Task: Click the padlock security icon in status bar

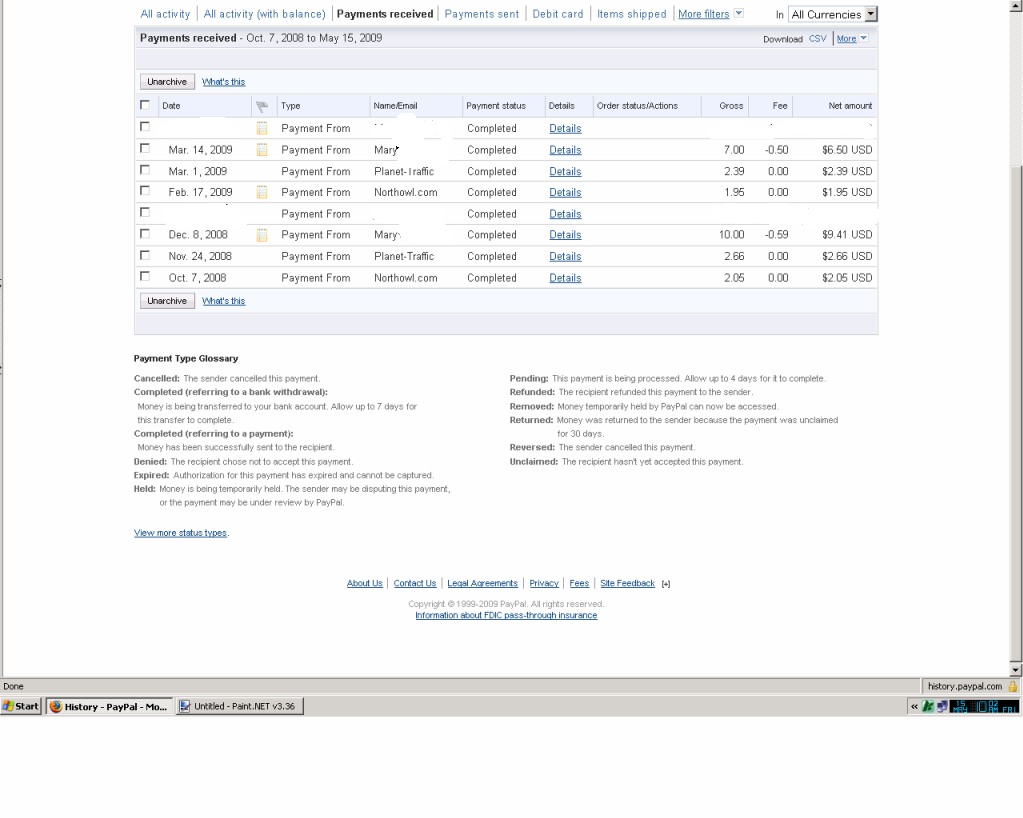Action: click(x=1013, y=686)
